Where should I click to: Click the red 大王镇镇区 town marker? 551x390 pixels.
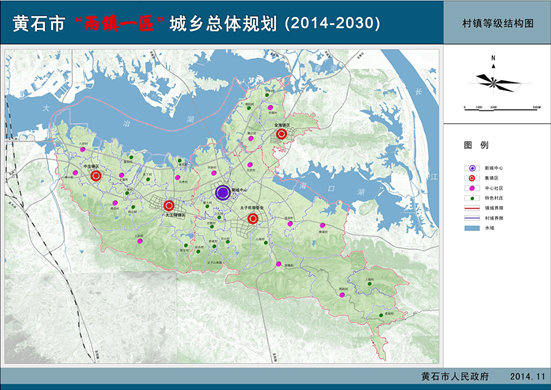pyautogui.click(x=169, y=206)
